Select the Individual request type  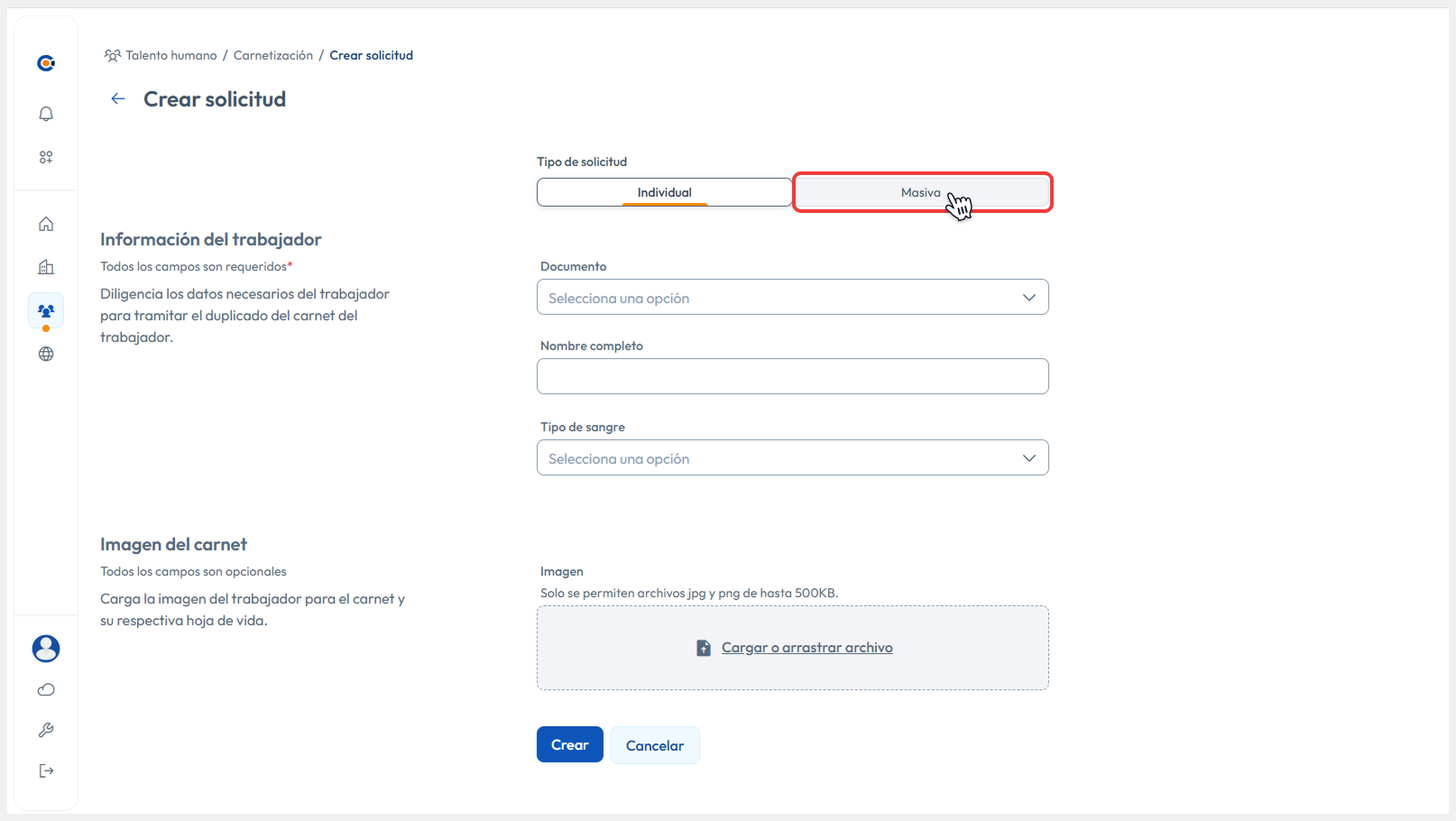664,191
